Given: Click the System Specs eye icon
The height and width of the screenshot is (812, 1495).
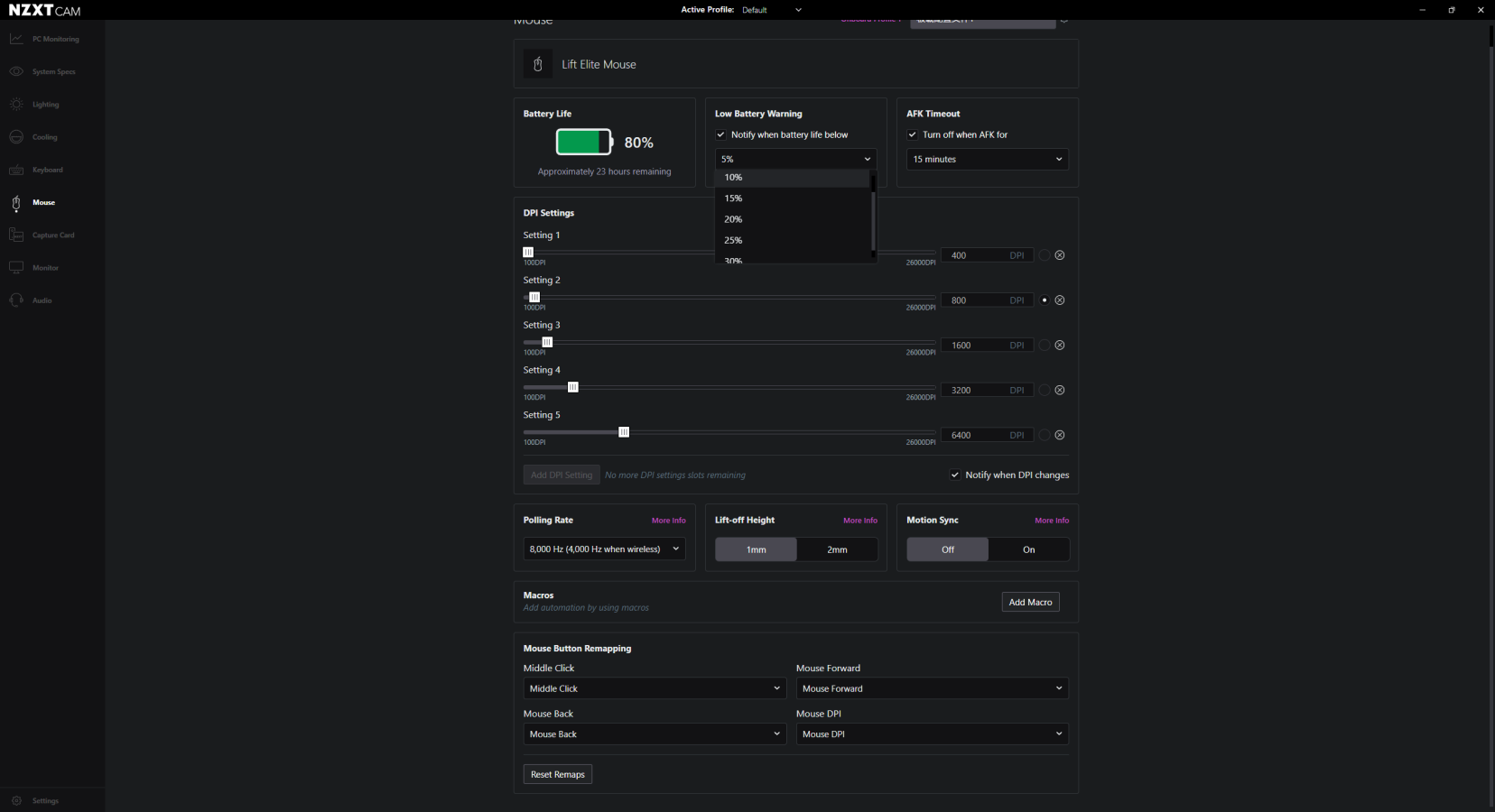Looking at the screenshot, I should click(16, 71).
